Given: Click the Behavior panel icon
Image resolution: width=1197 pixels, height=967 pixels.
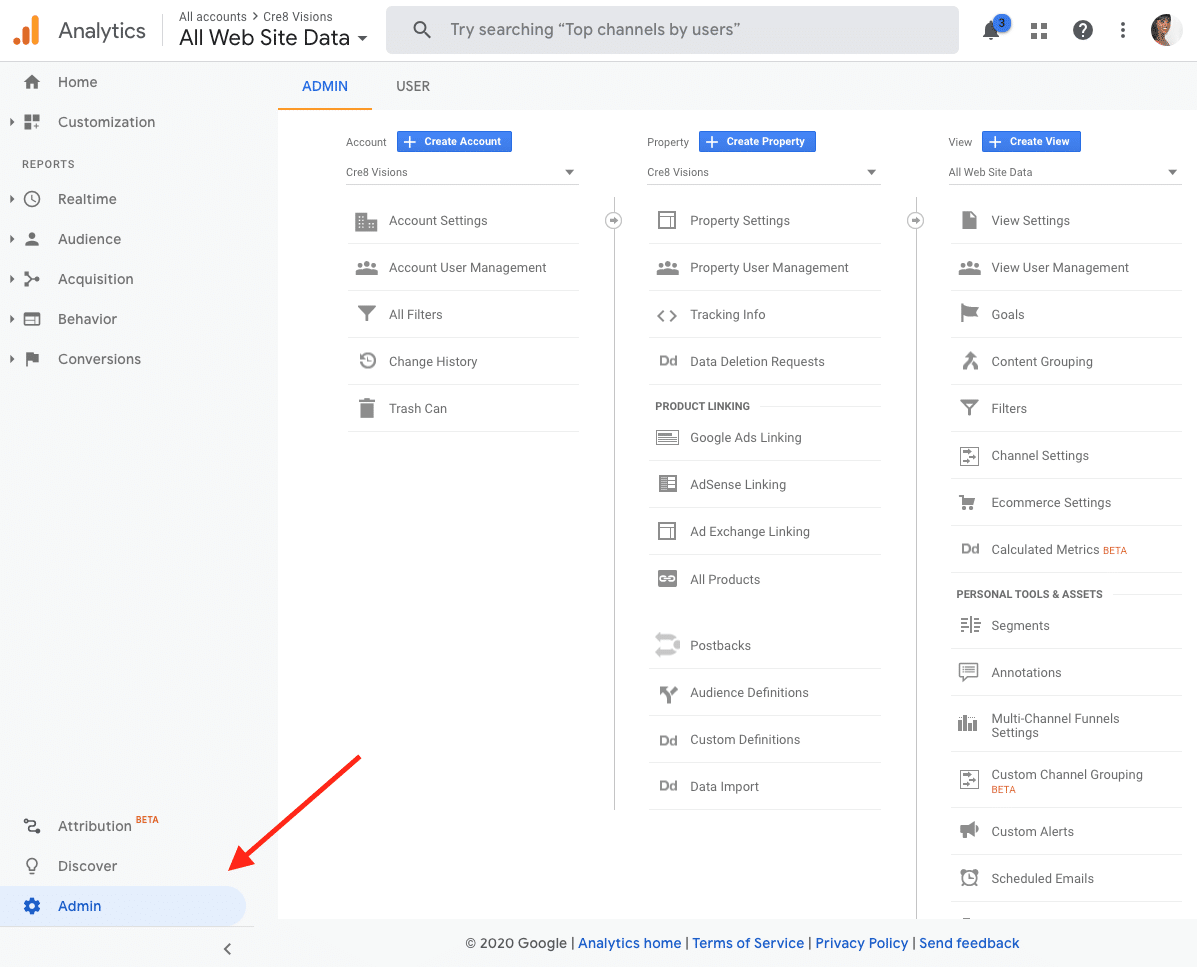Looking at the screenshot, I should 32,319.
